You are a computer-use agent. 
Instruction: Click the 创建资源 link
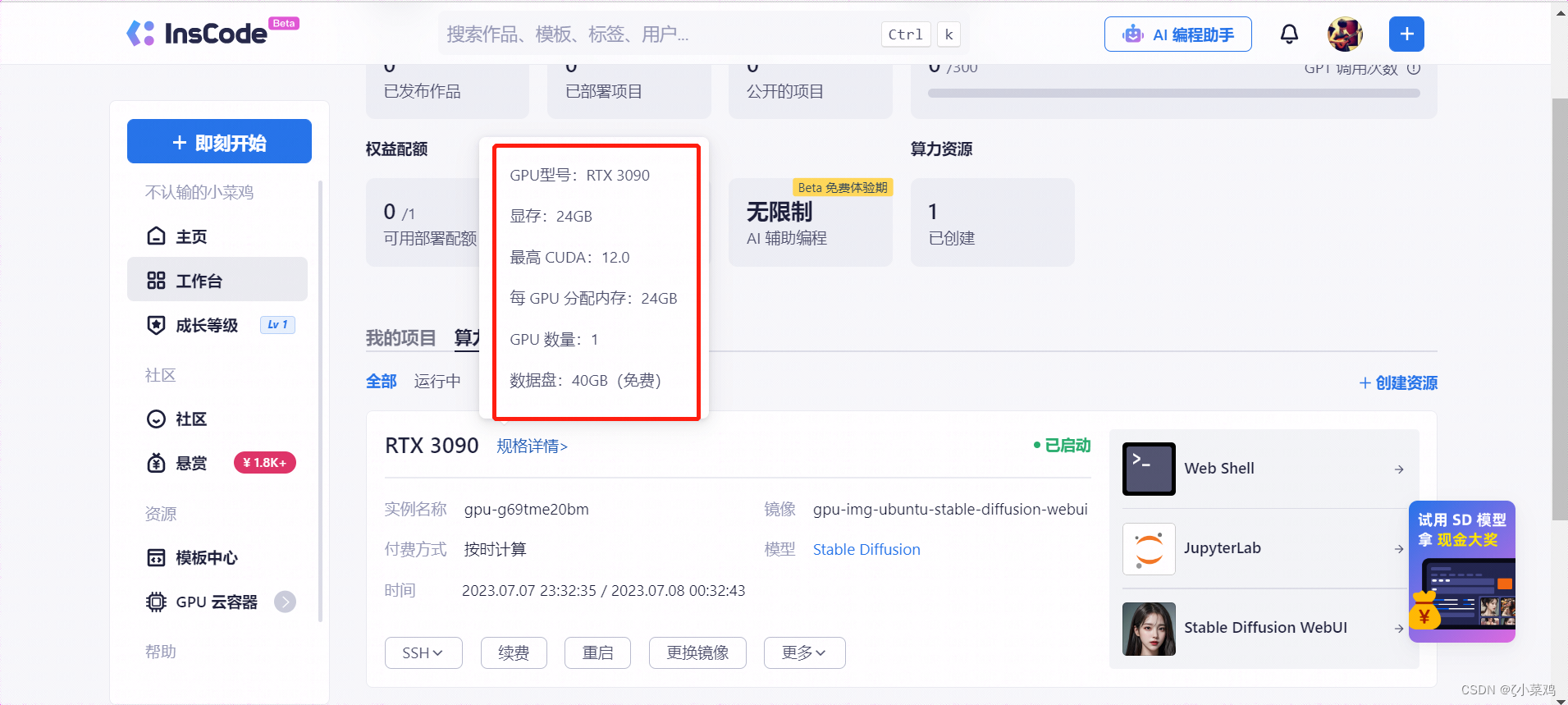[1398, 382]
